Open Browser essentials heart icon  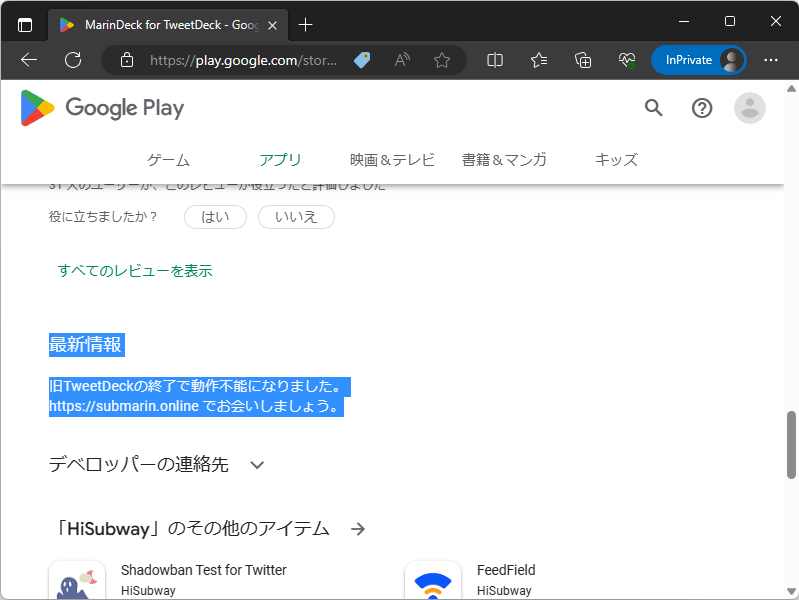tap(627, 60)
